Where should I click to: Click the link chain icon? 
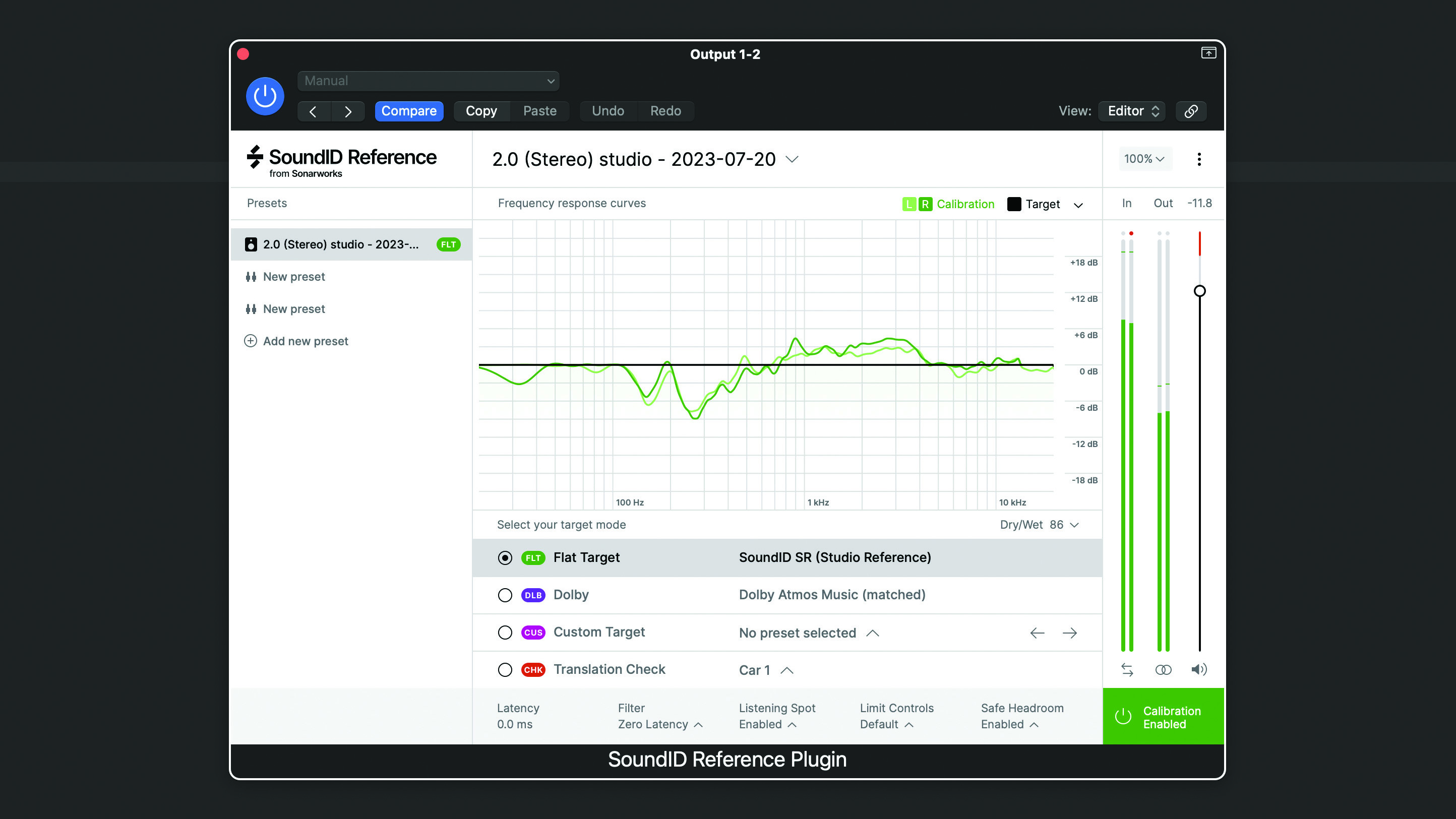[1191, 111]
